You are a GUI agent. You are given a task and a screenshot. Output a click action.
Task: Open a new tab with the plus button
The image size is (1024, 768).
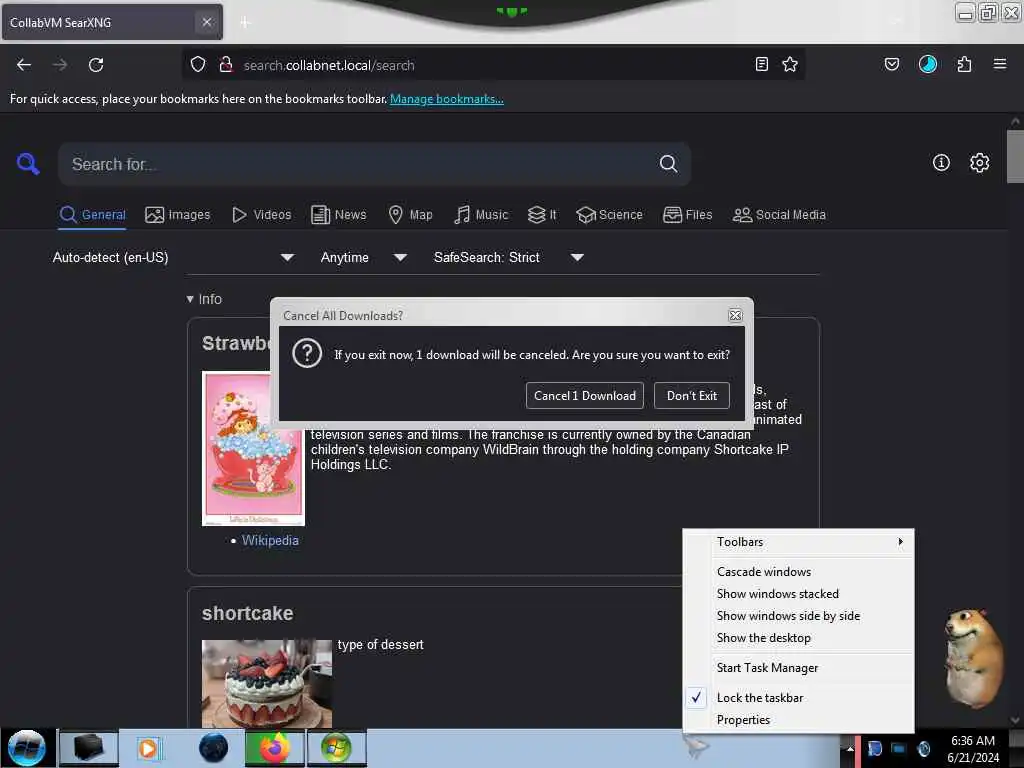[245, 22]
